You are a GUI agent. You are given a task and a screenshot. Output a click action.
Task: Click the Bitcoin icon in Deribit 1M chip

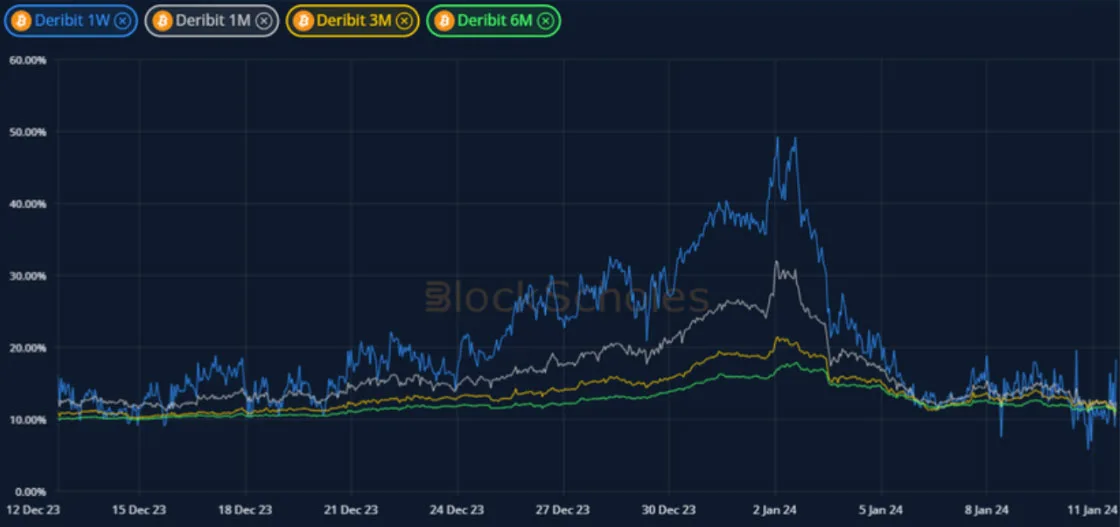(x=161, y=21)
